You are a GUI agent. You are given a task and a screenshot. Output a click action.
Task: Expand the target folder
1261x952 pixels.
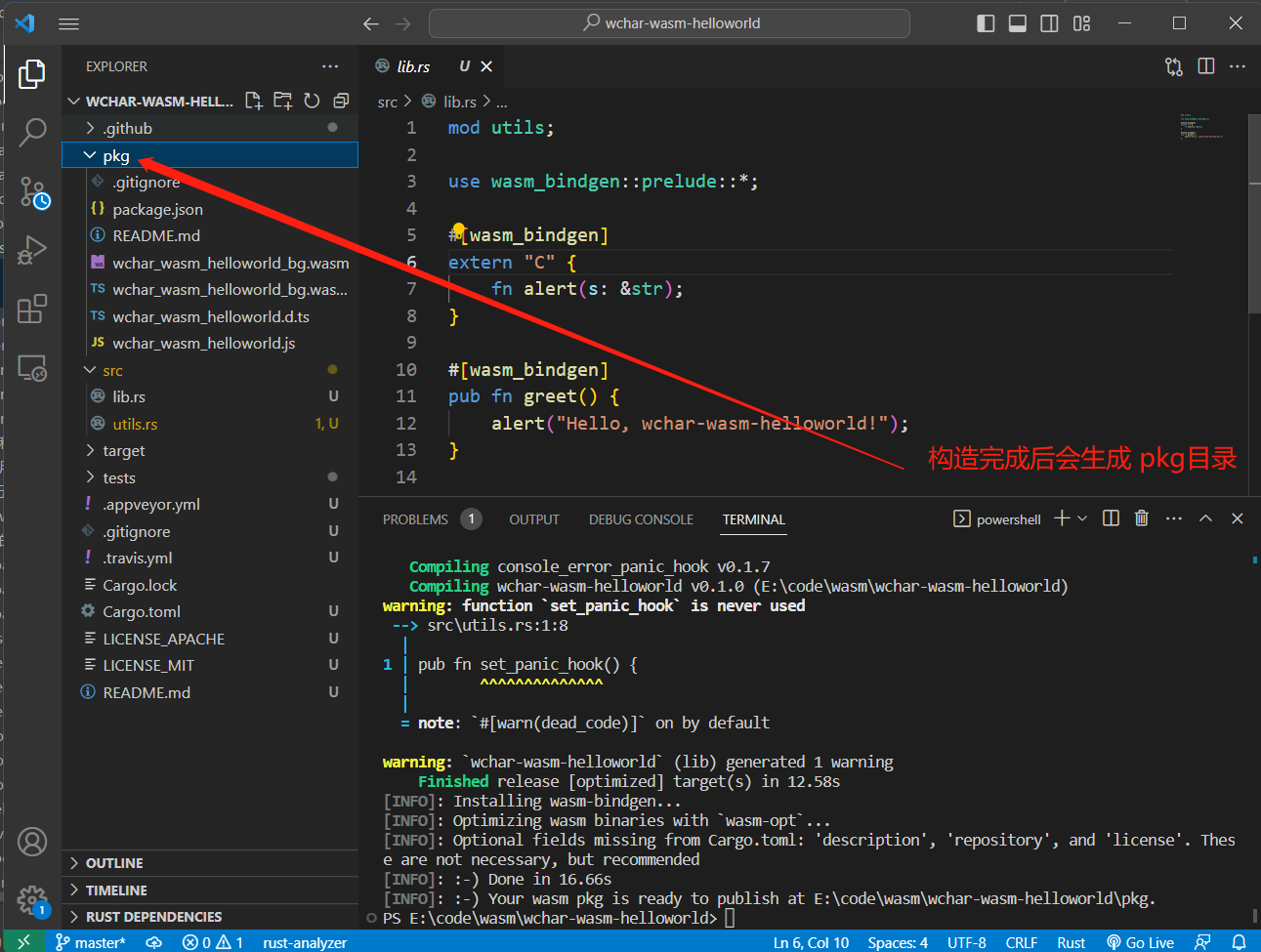point(123,451)
